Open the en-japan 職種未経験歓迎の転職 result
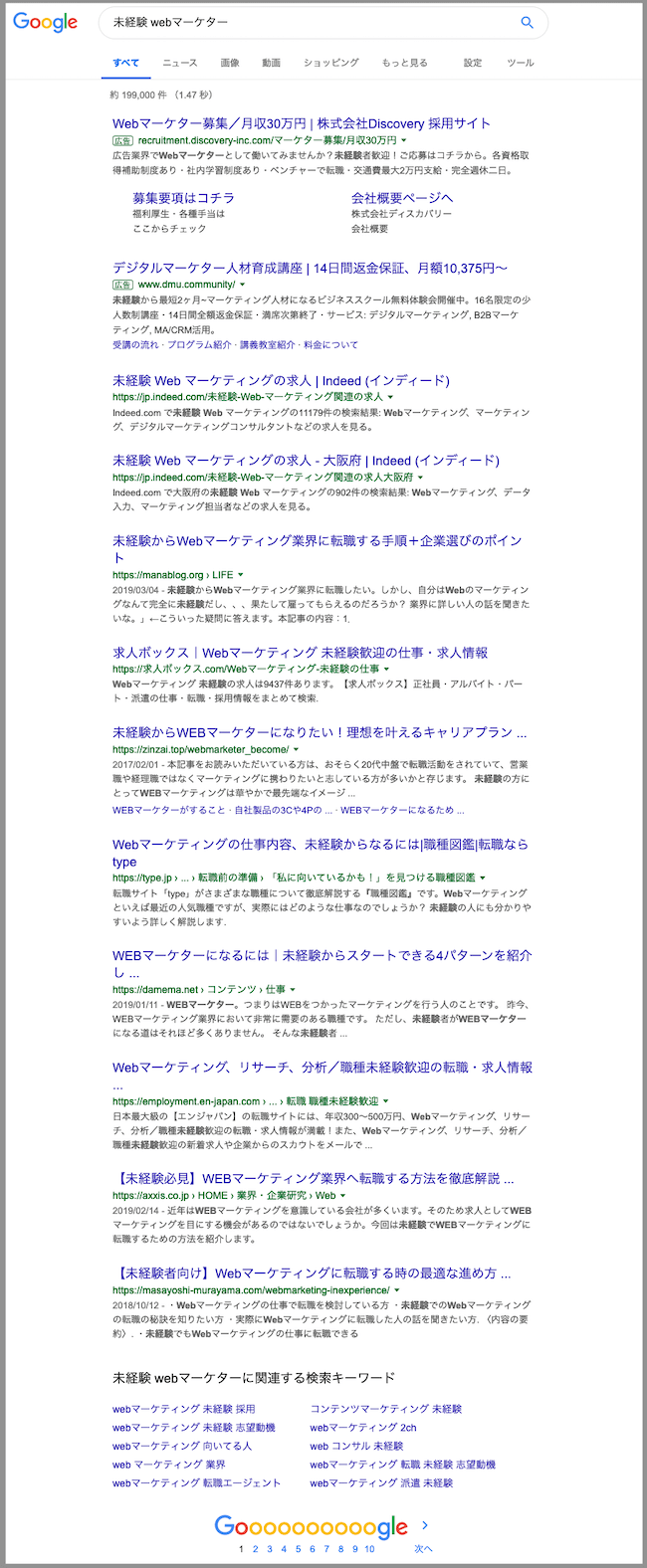The width and height of the screenshot is (647, 1568). pyautogui.click(x=323, y=1076)
